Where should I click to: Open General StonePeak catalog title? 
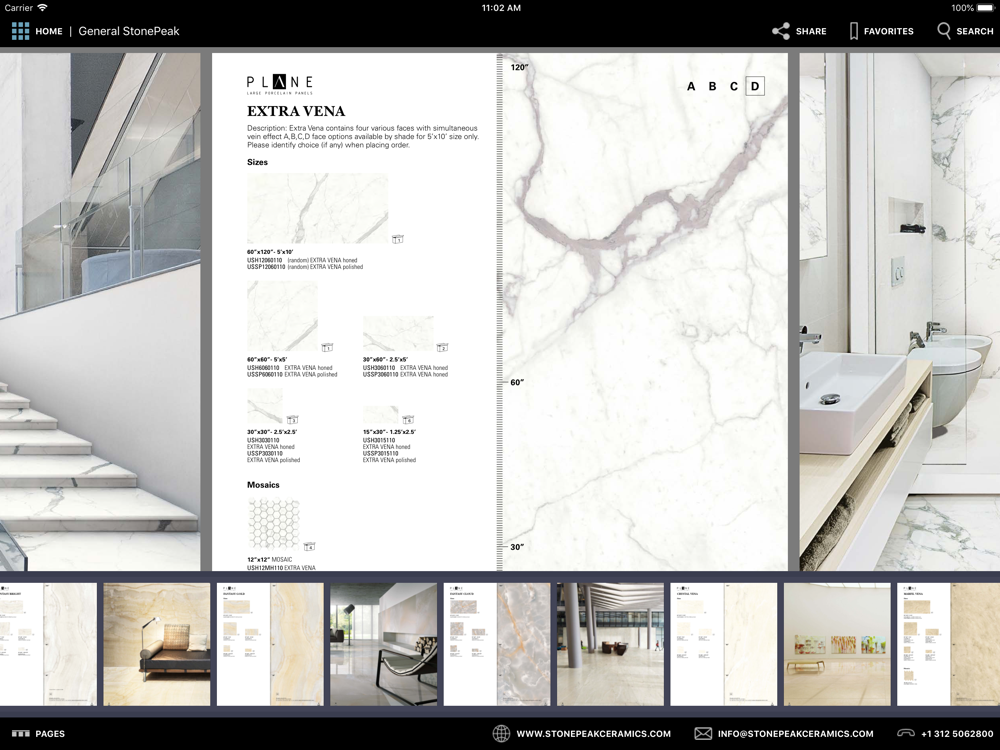[x=129, y=31]
